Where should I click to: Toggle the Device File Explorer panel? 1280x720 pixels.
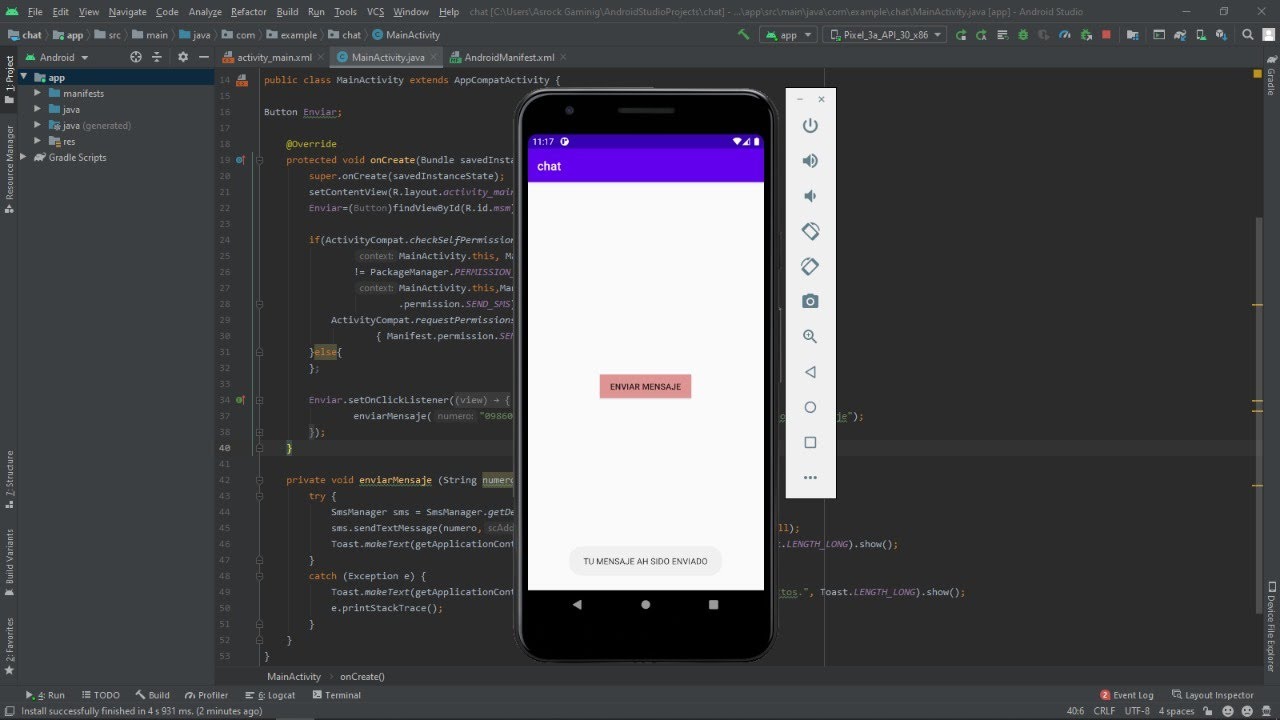click(x=1271, y=627)
